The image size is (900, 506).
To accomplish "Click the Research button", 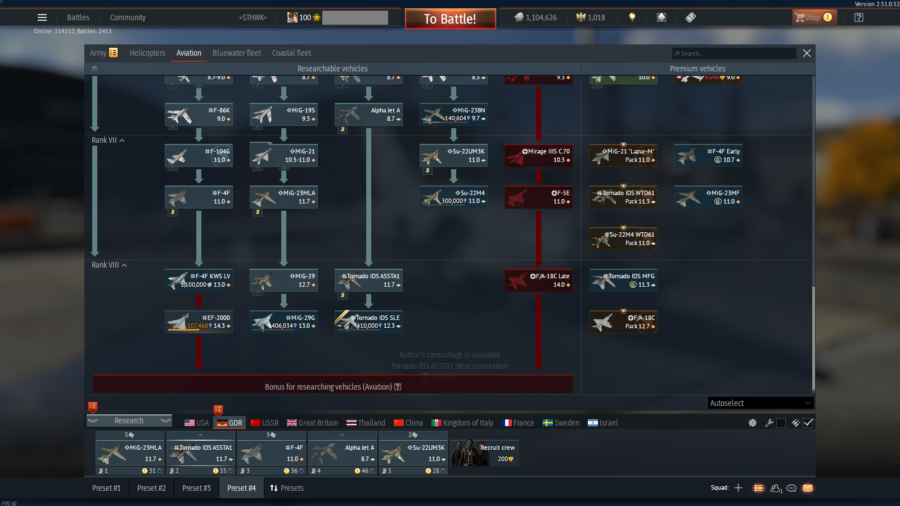I will coord(129,421).
